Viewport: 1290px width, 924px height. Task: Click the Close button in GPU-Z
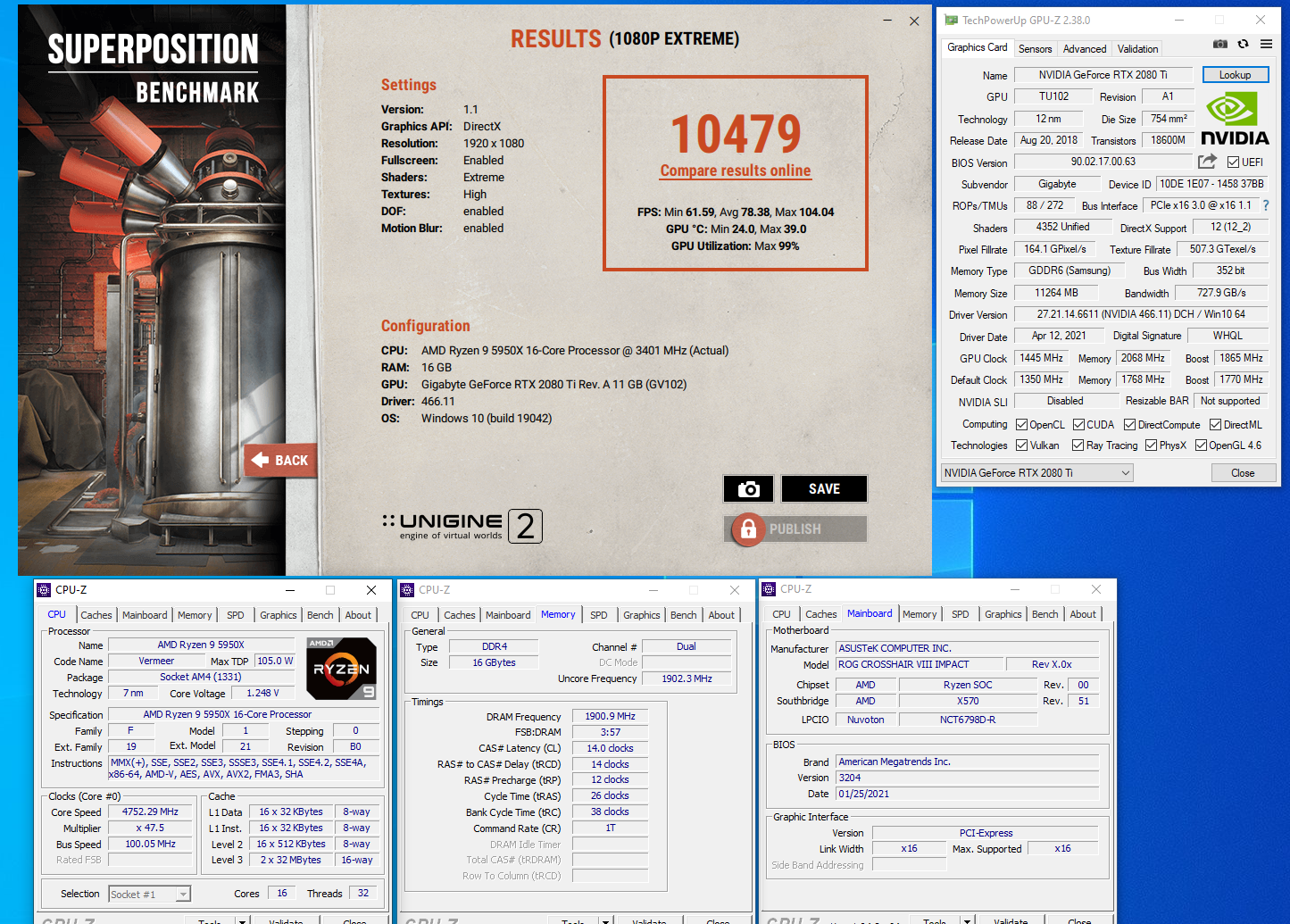(1243, 473)
